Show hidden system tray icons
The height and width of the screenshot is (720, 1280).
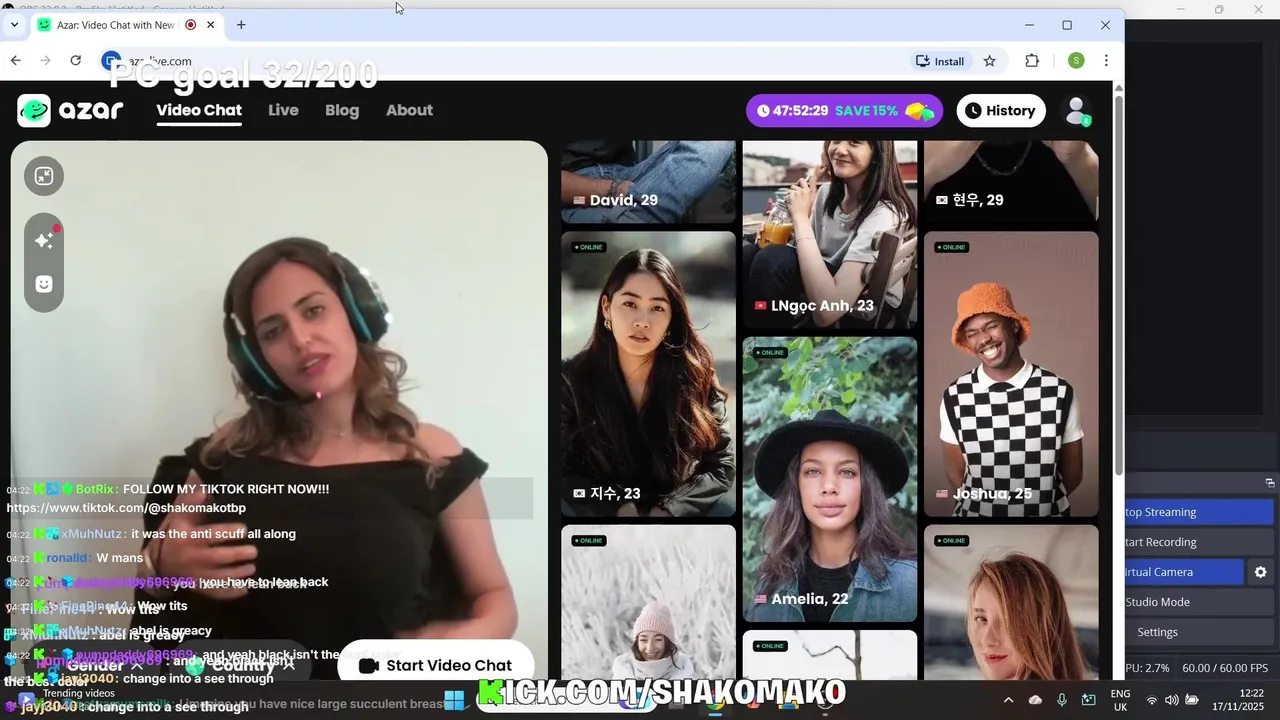coord(1008,700)
